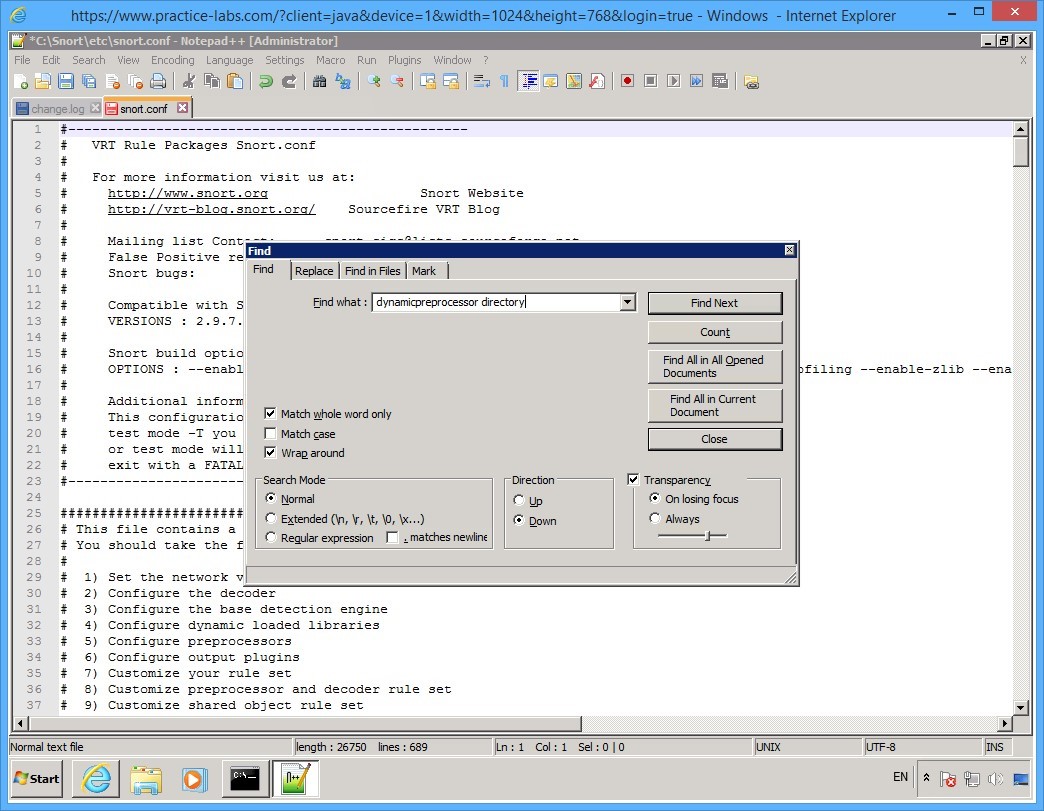Select the Regular expression search mode
The height and width of the screenshot is (811, 1044).
pos(270,537)
